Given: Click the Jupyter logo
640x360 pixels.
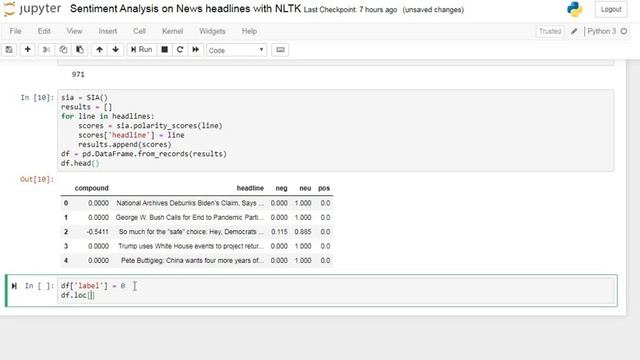Looking at the screenshot, I should pos(32,9).
